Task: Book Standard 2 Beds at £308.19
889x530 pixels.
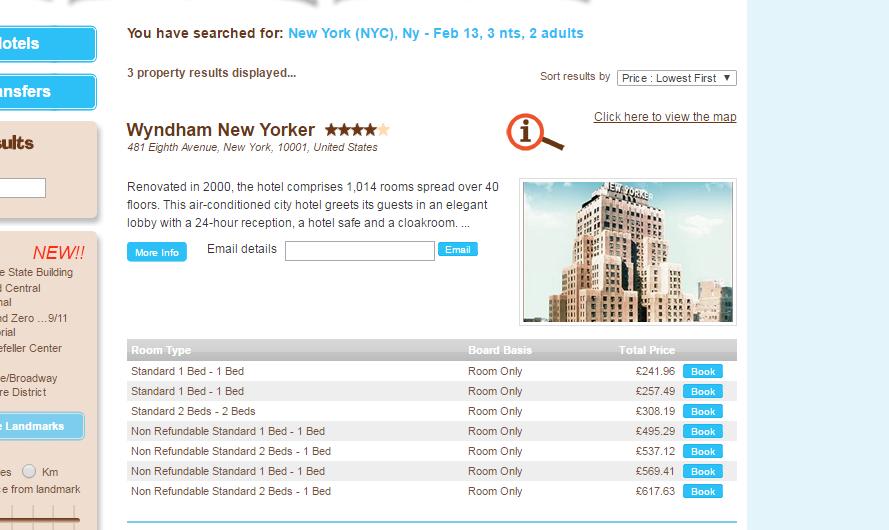Action: (x=702, y=412)
